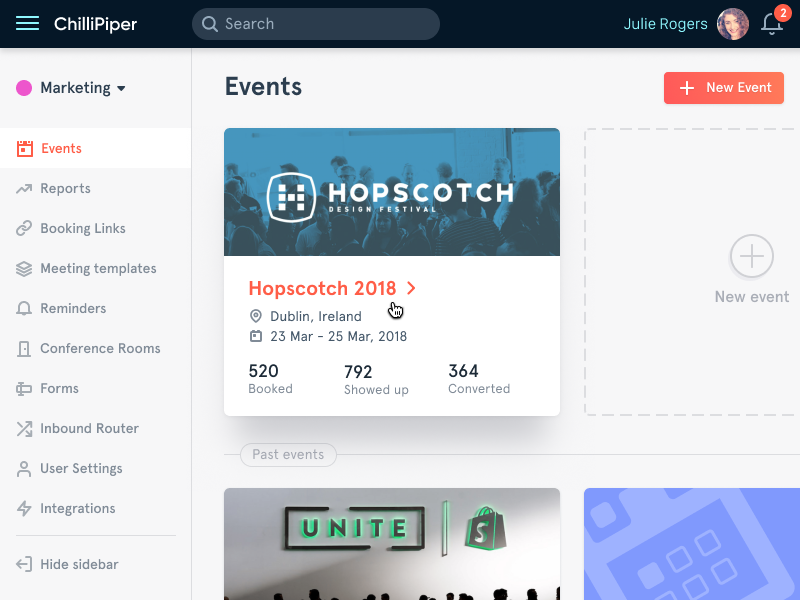Click the ChilliPiper logo text

(x=95, y=24)
